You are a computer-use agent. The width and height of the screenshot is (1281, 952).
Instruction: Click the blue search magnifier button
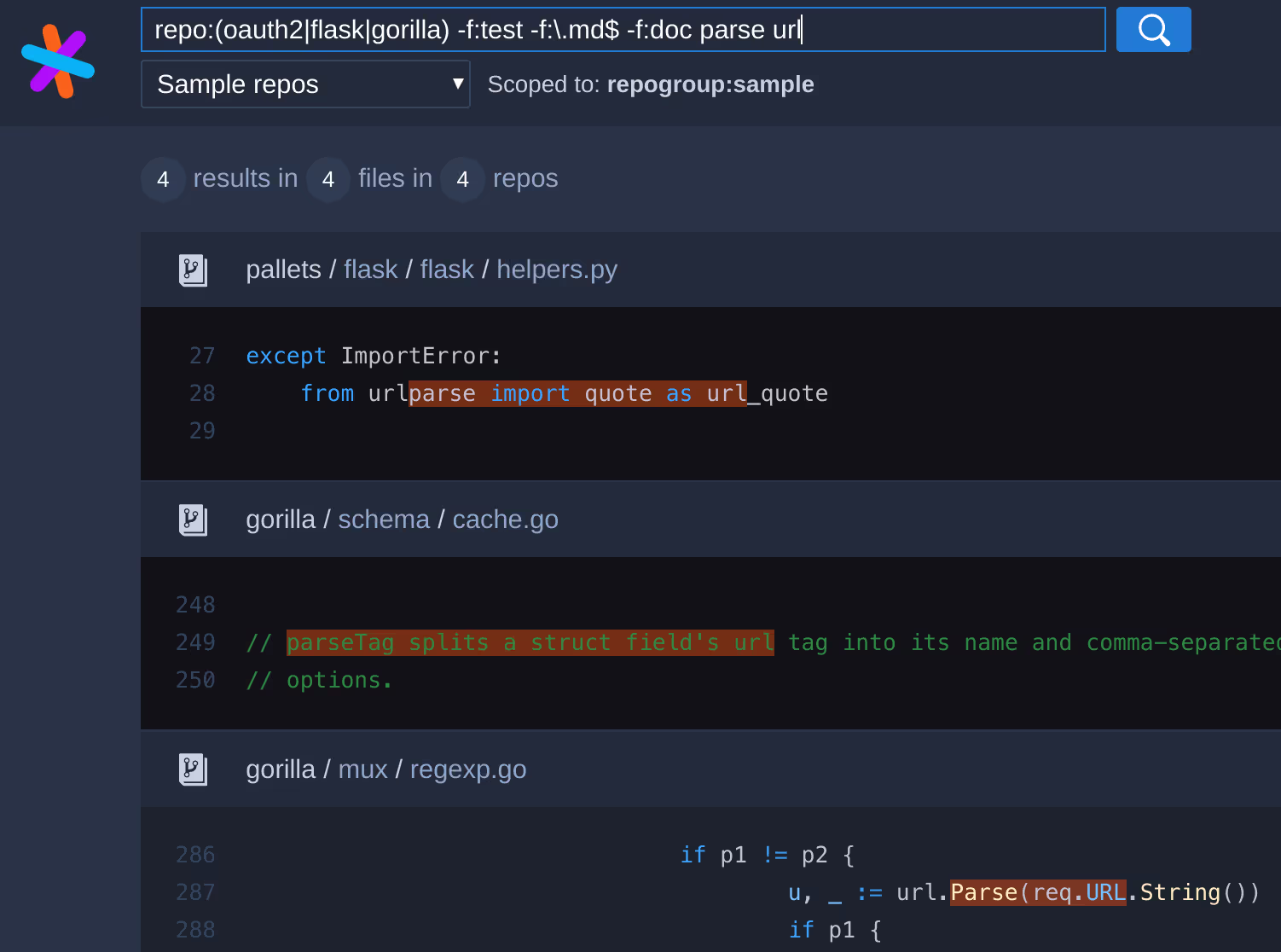[x=1153, y=30]
